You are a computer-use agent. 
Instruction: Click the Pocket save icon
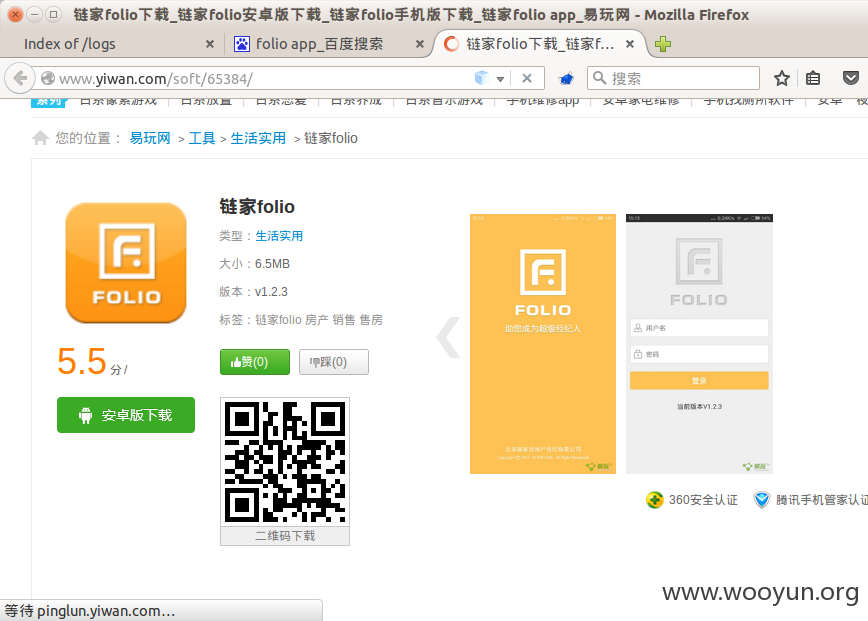click(850, 78)
